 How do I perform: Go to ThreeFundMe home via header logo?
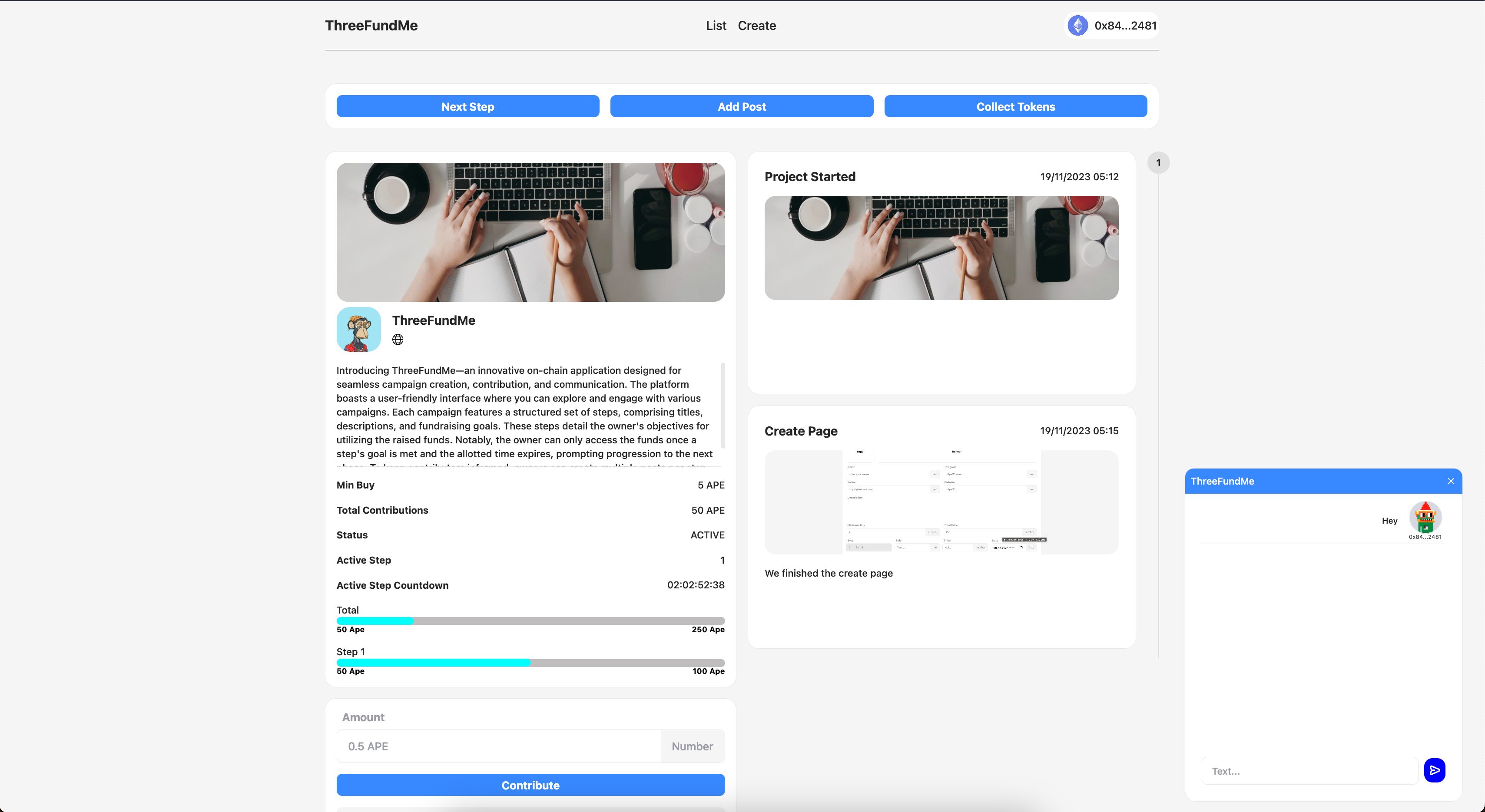pyautogui.click(x=371, y=25)
